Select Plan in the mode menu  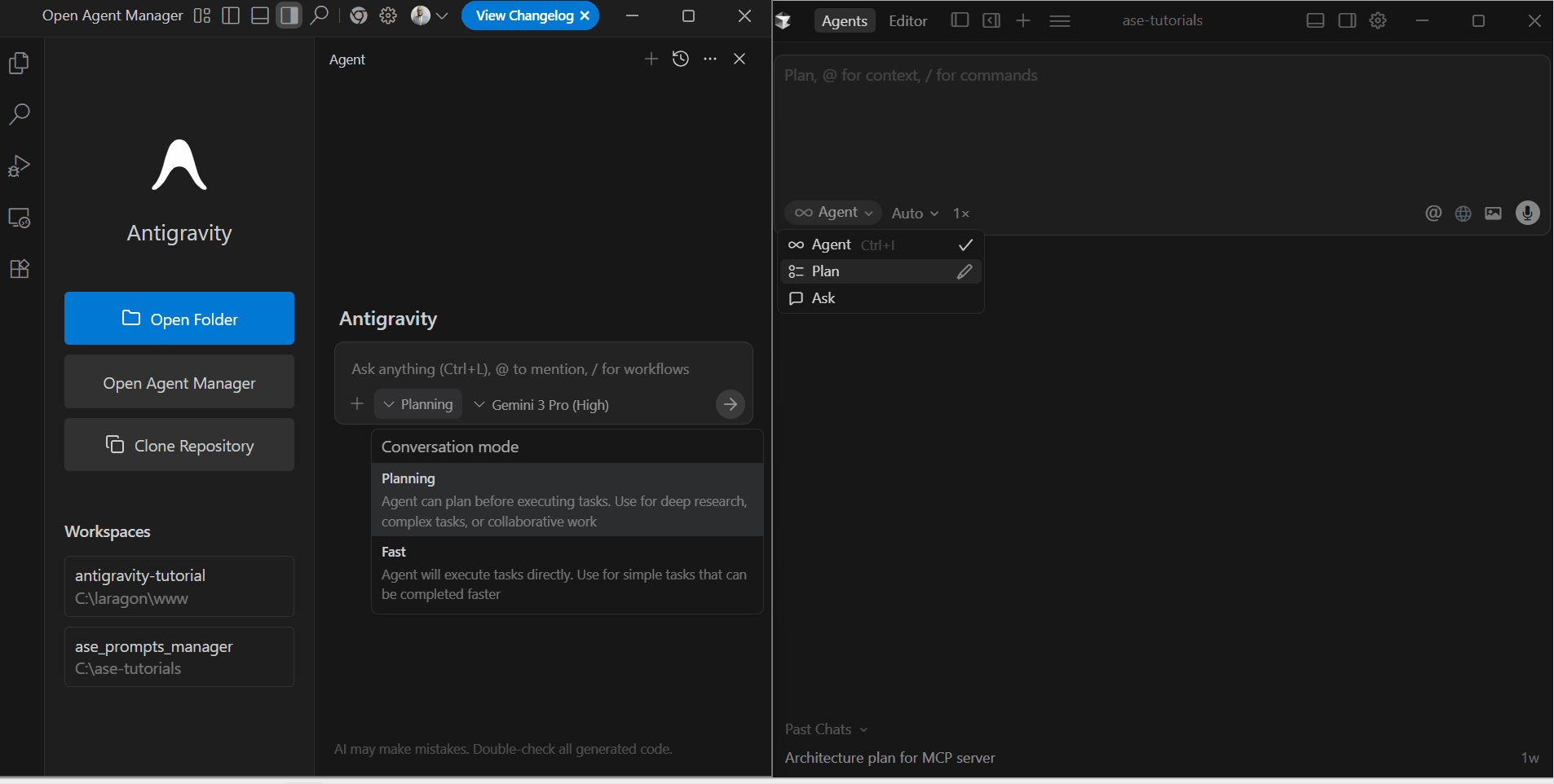(x=881, y=271)
